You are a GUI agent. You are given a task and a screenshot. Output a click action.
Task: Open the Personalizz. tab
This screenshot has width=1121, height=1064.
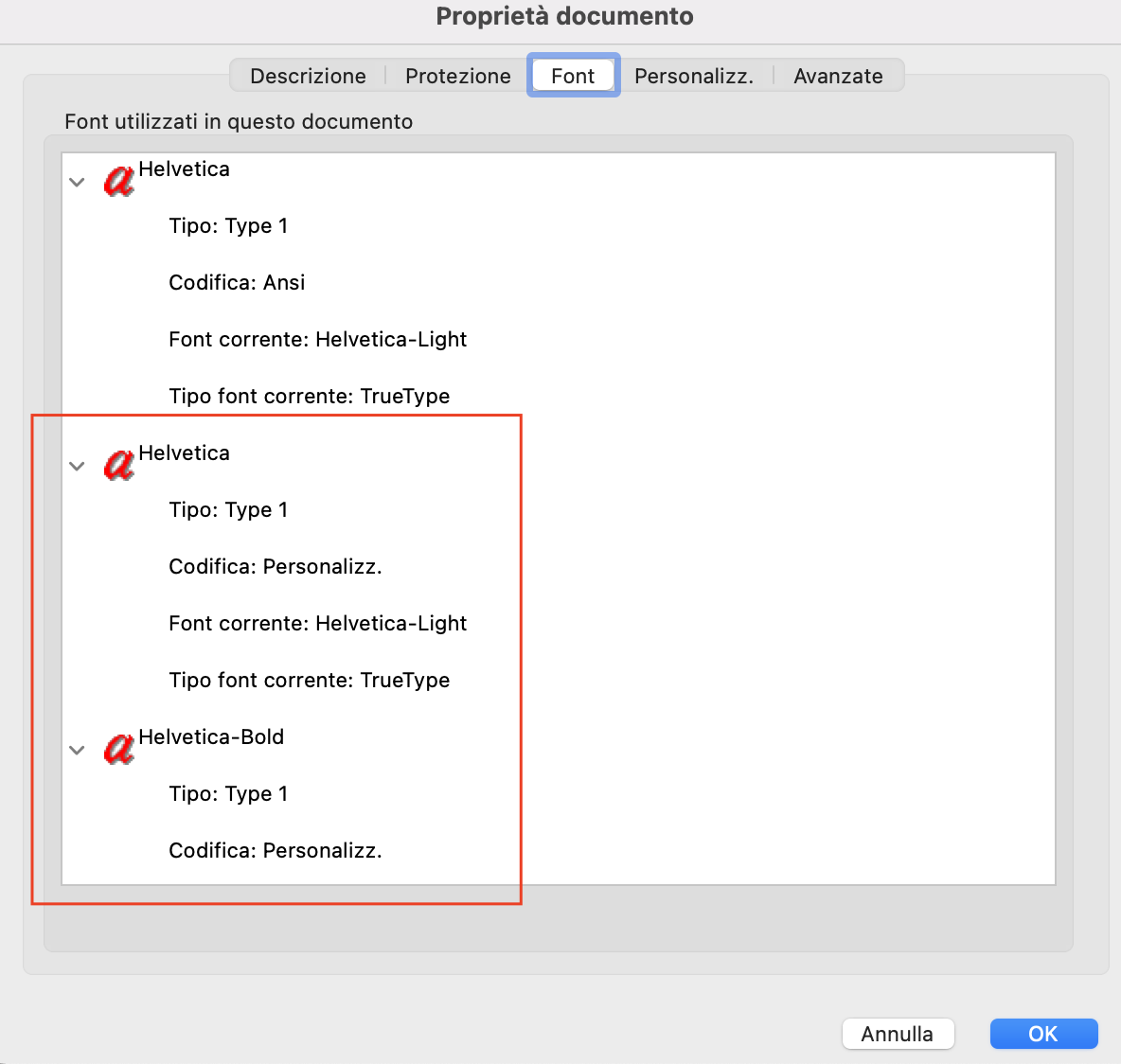[x=696, y=76]
